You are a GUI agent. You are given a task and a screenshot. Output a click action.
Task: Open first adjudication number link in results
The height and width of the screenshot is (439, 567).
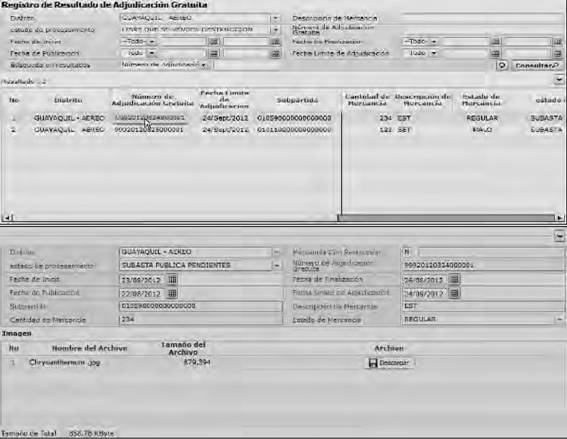click(x=150, y=118)
